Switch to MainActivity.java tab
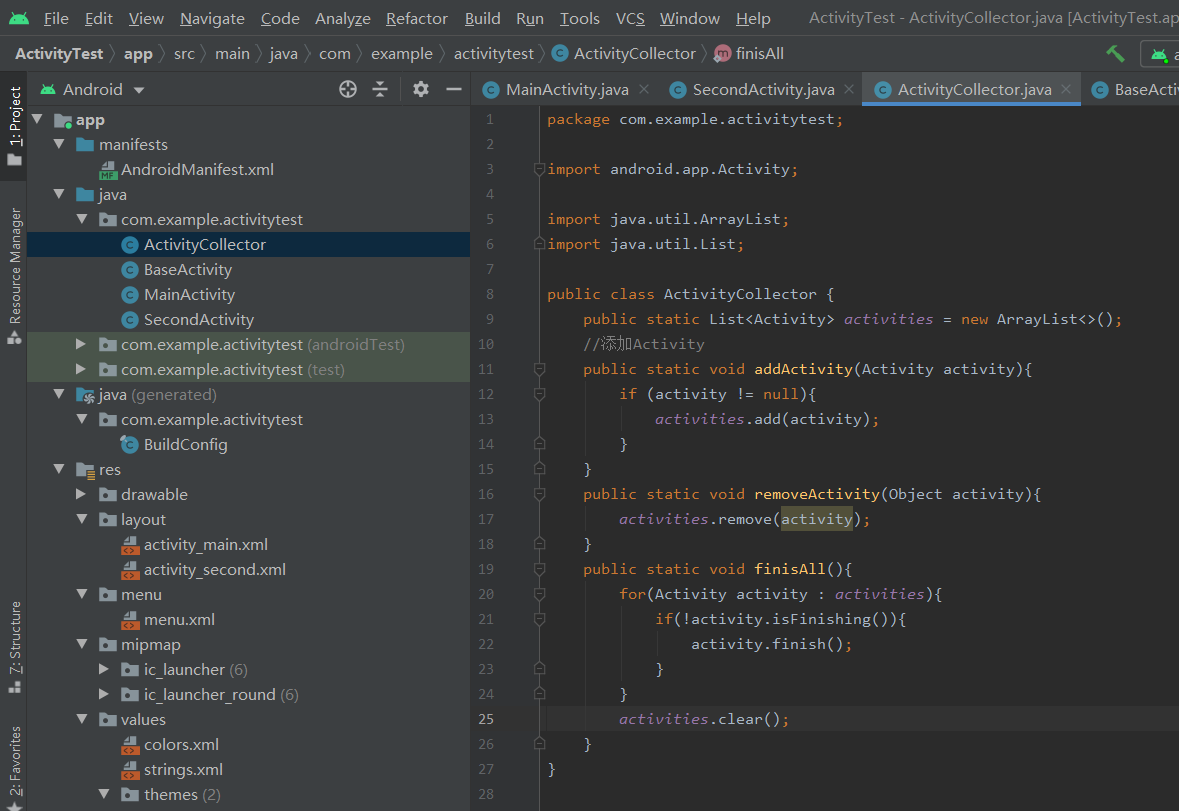This screenshot has height=811, width=1179. click(567, 89)
